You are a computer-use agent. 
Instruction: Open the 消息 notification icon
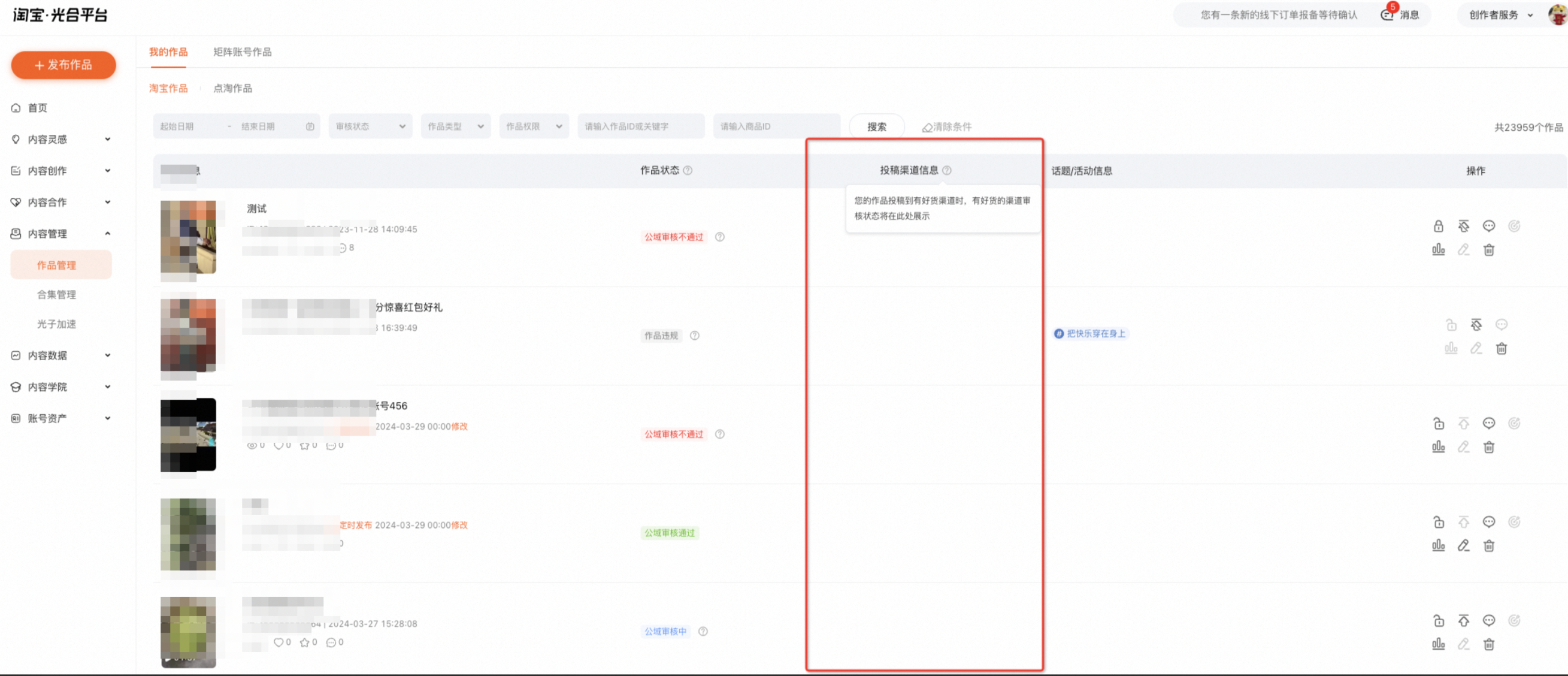(1387, 15)
